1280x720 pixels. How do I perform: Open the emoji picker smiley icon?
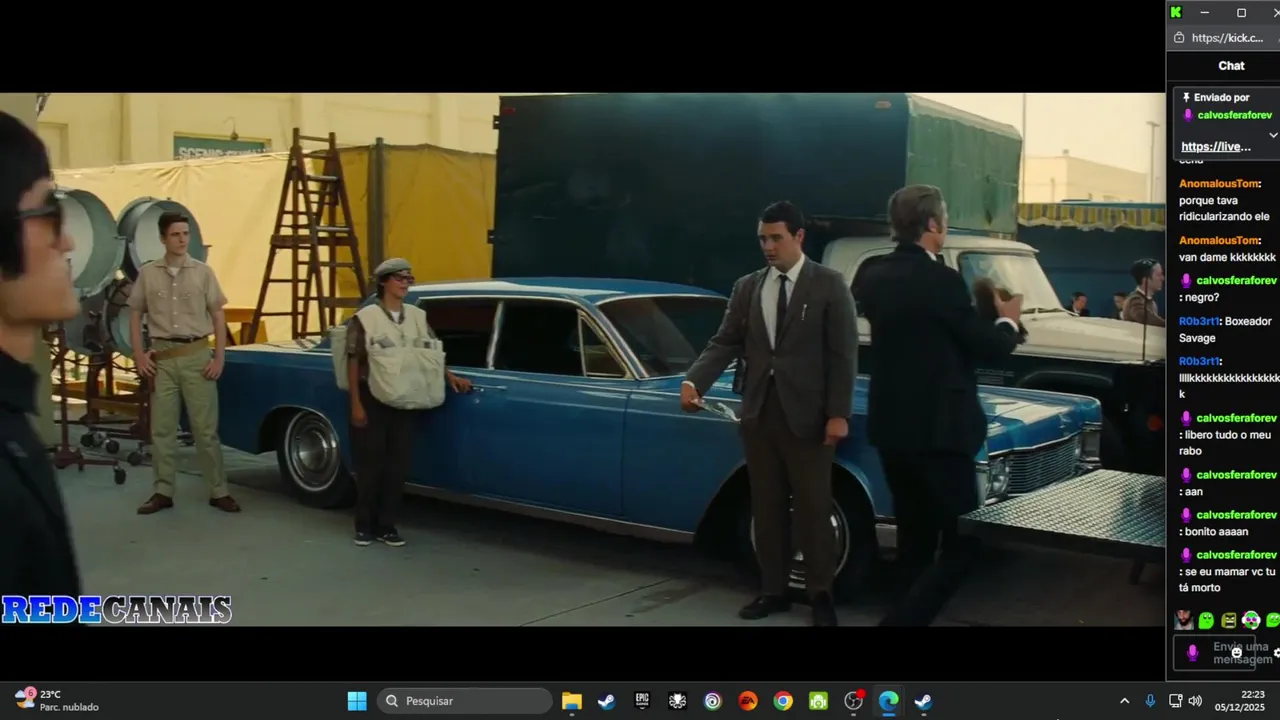(1237, 653)
